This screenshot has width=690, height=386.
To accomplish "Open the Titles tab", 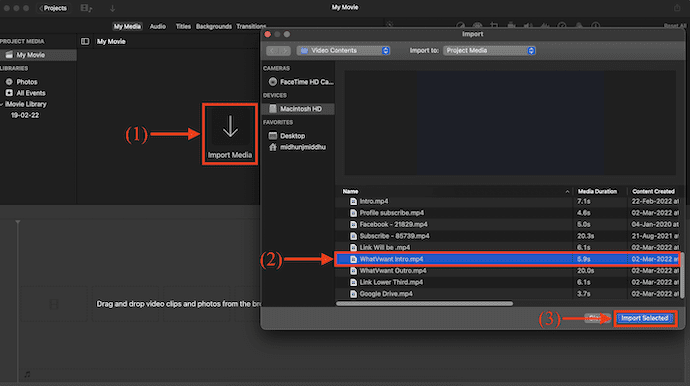I will (x=183, y=26).
